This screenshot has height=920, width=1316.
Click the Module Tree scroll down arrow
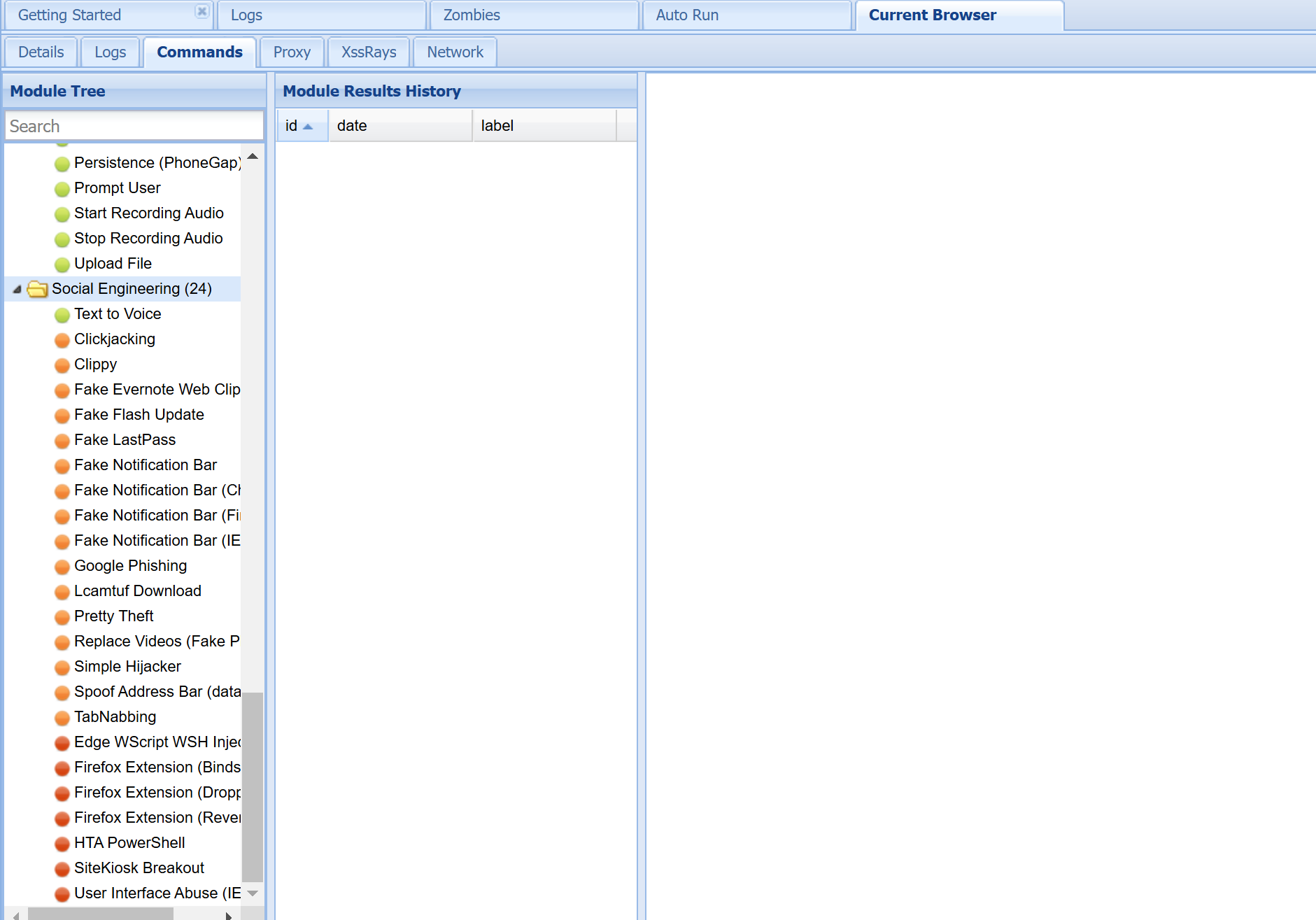253,893
